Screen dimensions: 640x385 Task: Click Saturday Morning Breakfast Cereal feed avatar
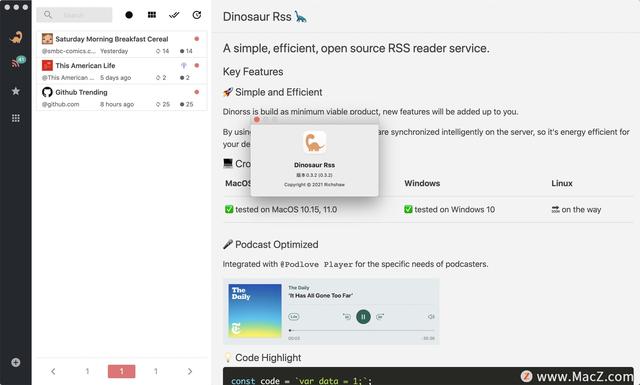pos(47,39)
